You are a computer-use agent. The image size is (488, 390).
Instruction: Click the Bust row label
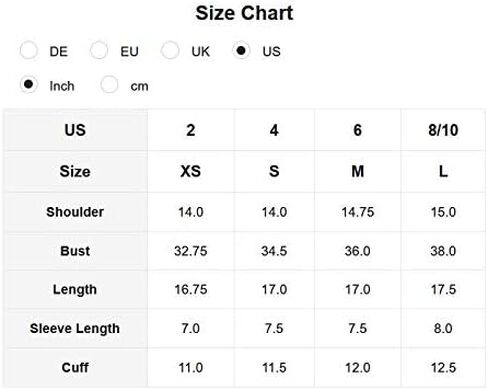[75, 251]
